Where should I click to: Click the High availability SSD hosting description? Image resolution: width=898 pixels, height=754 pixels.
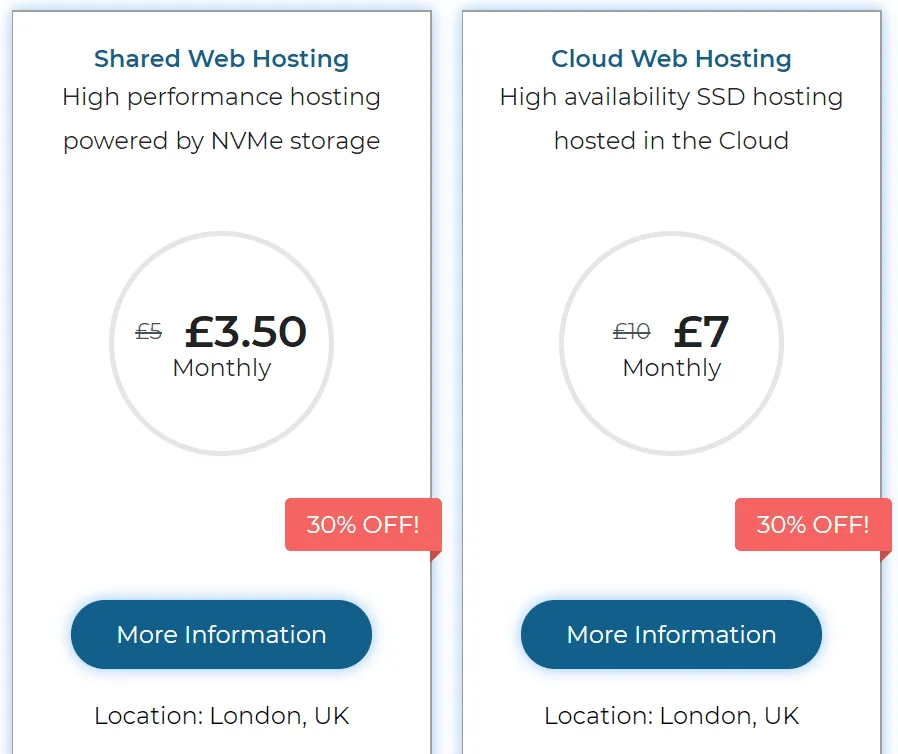(671, 98)
